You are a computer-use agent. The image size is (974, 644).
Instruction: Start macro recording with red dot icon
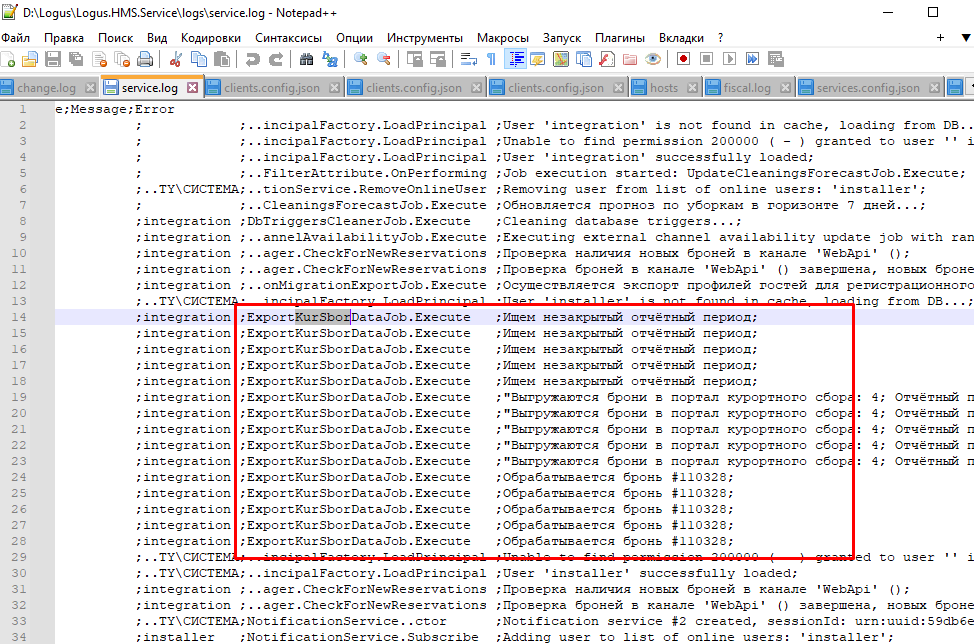pos(684,59)
